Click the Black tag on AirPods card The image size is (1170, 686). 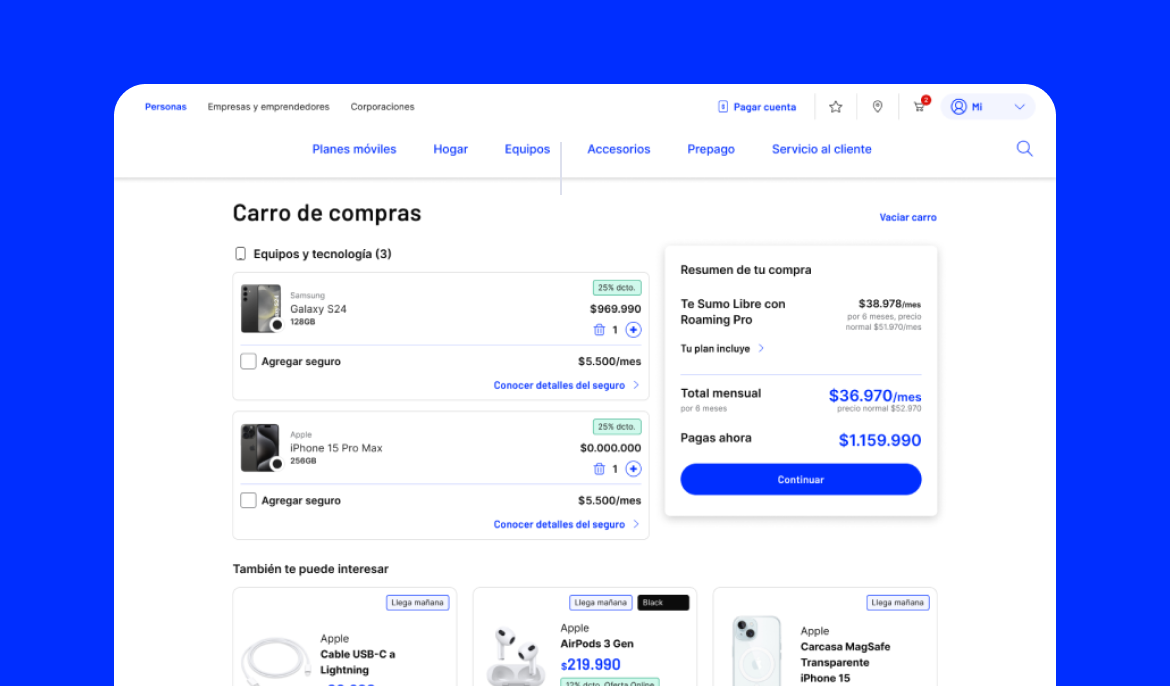[x=663, y=602]
